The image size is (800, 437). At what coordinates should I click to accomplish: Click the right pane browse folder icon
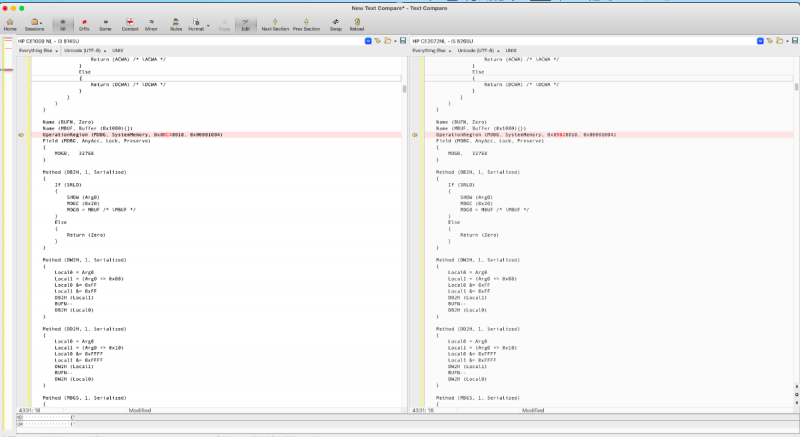tap(779, 40)
